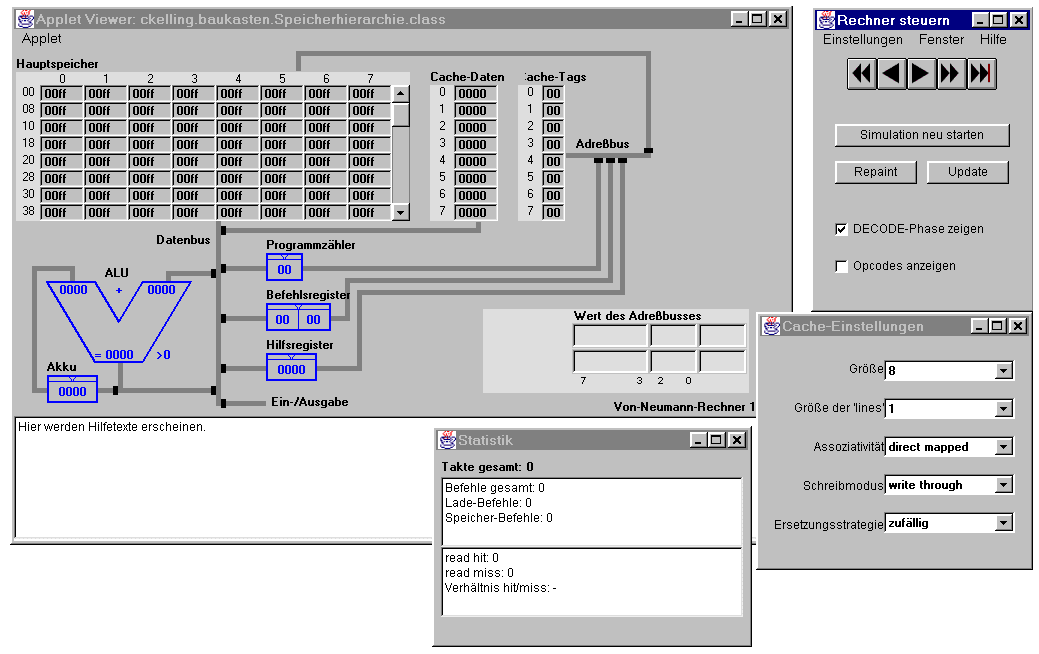This screenshot has height=654, width=1039.
Task: Open the Einstellungen menu
Action: click(x=862, y=40)
